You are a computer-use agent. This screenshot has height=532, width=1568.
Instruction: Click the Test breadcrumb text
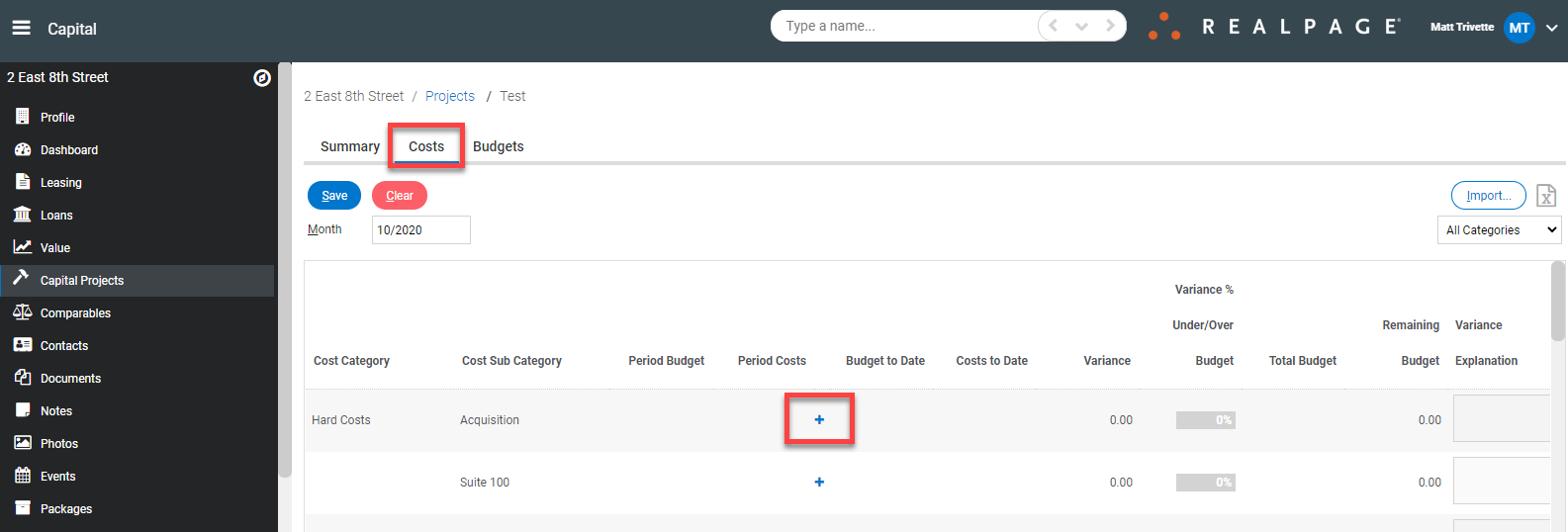coord(512,96)
